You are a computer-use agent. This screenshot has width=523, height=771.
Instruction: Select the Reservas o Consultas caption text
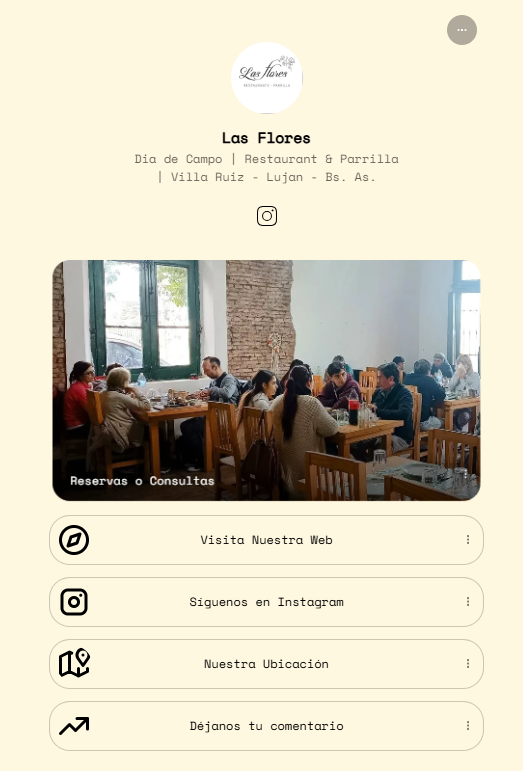142,481
